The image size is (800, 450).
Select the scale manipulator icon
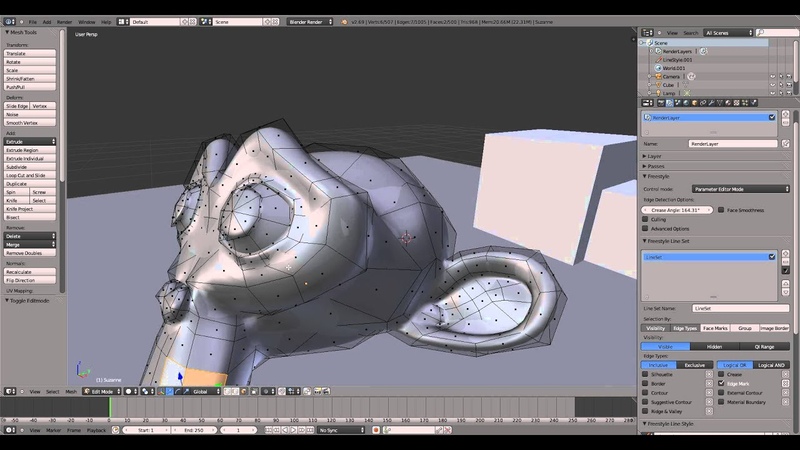point(186,391)
